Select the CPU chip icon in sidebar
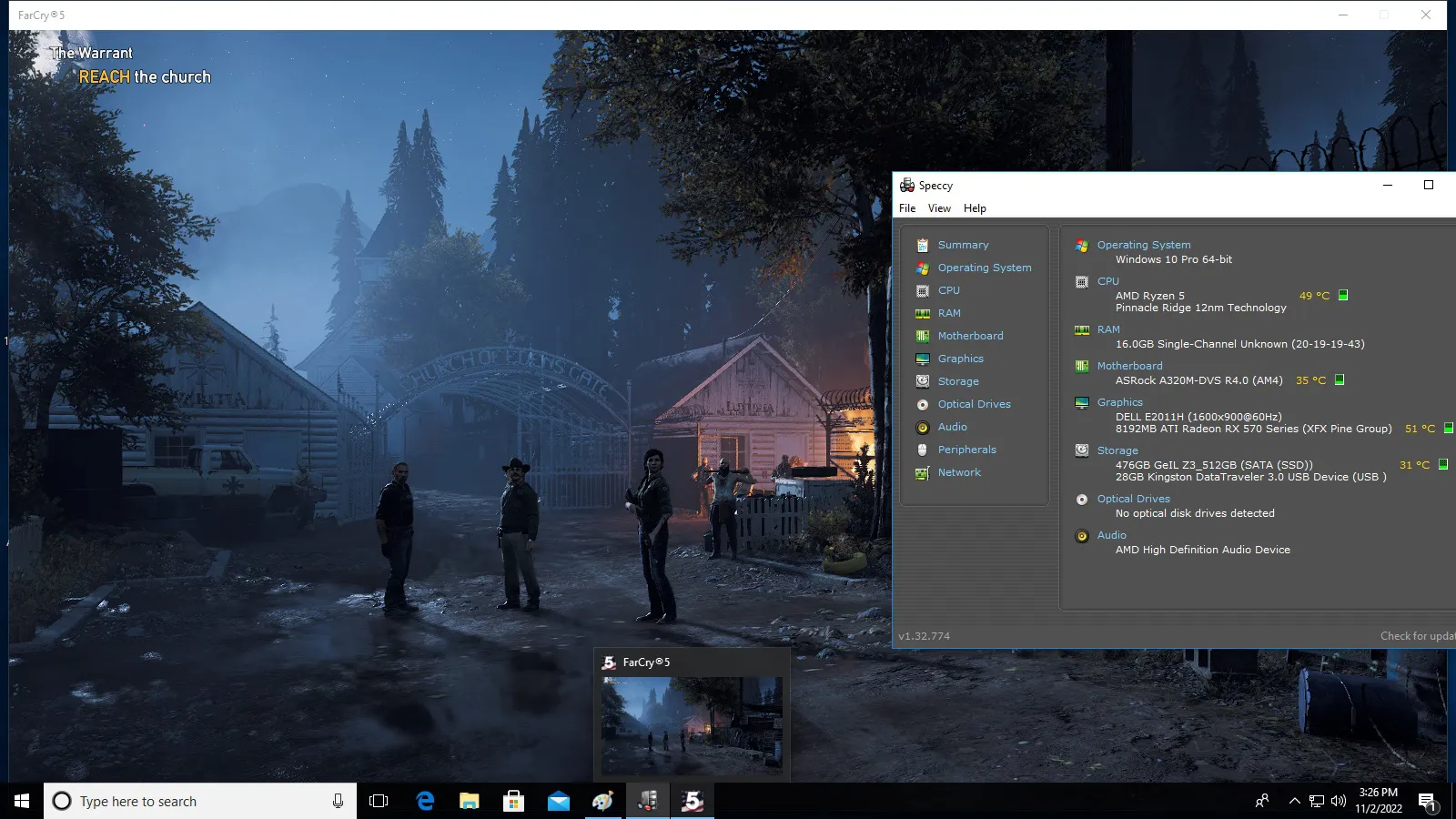Viewport: 1456px width, 819px height. [923, 290]
